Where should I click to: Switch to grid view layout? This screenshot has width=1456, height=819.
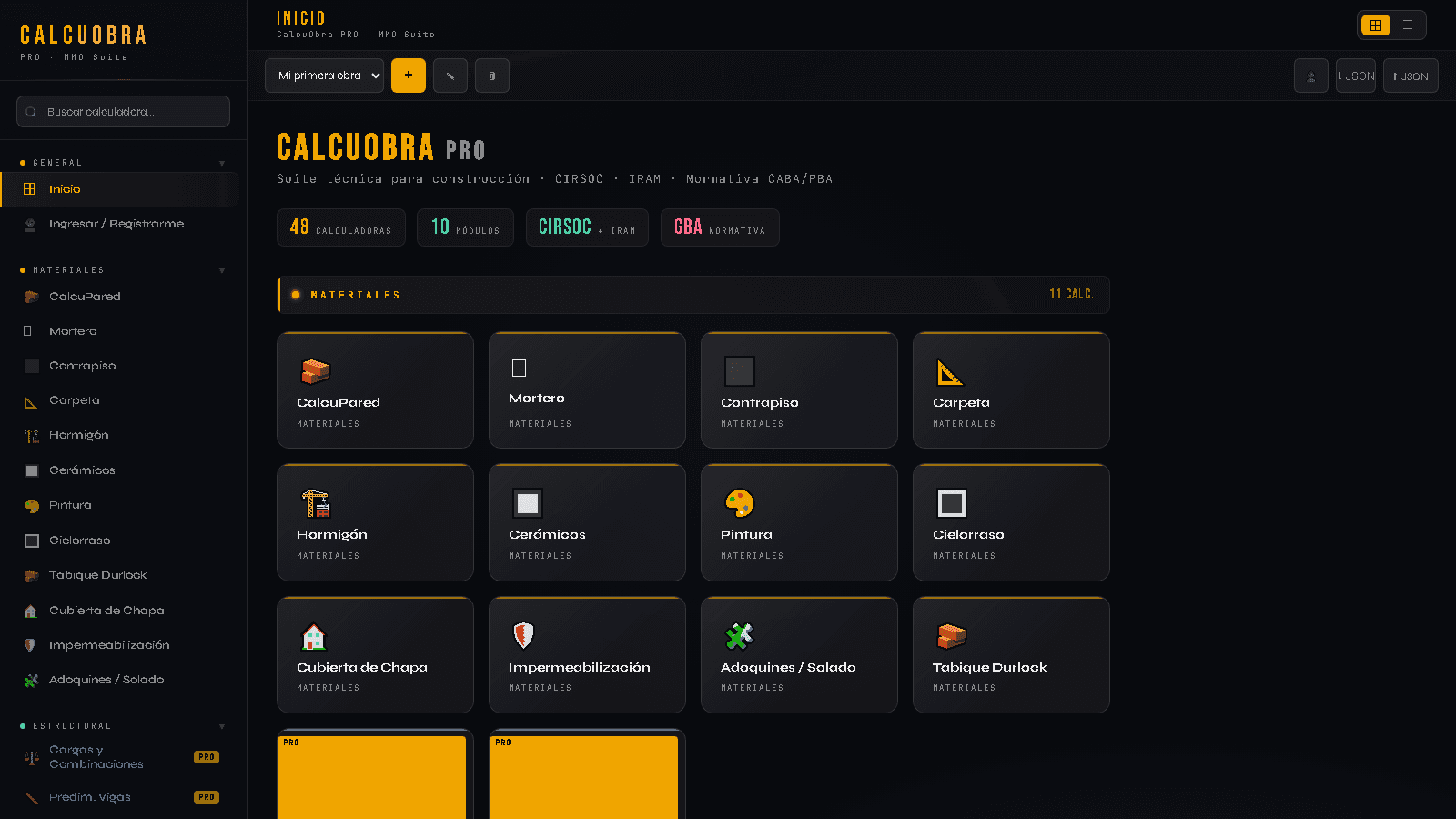(x=1376, y=25)
